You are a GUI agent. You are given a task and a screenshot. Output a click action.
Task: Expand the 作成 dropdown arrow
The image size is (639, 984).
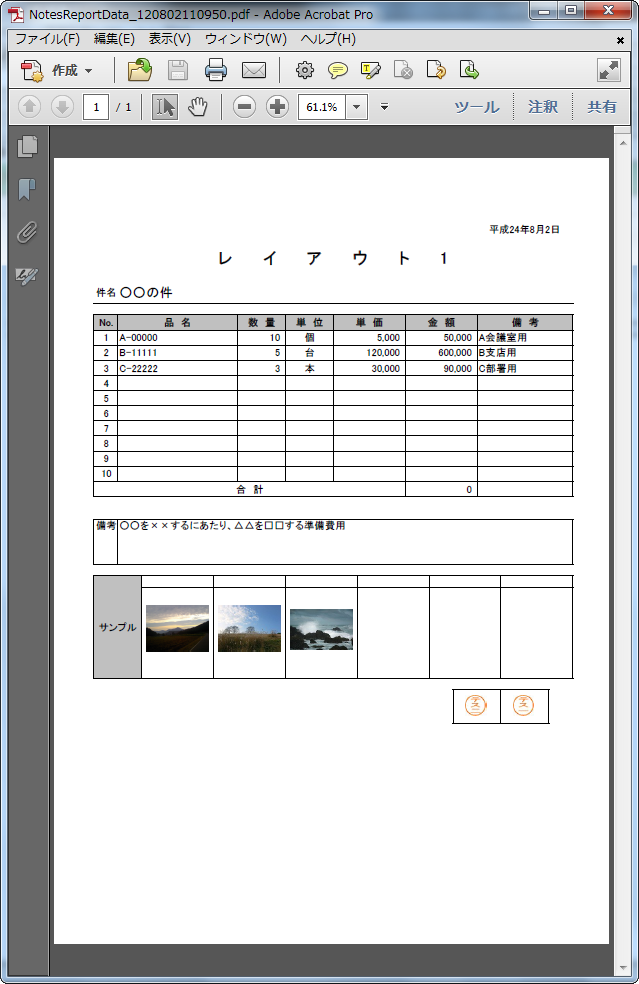[89, 71]
